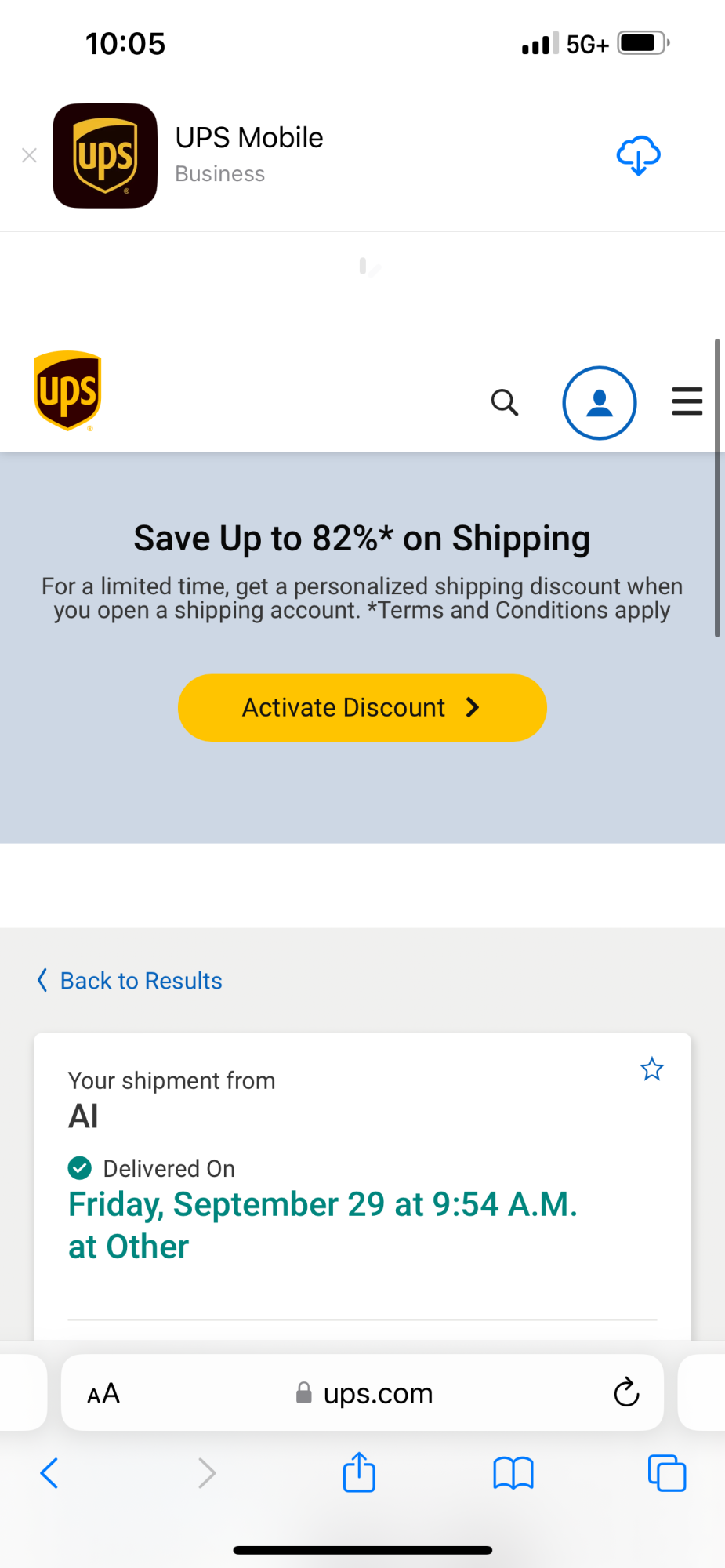This screenshot has height=1568, width=725.
Task: Dismiss the UPS Mobile app banner
Action: [30, 155]
